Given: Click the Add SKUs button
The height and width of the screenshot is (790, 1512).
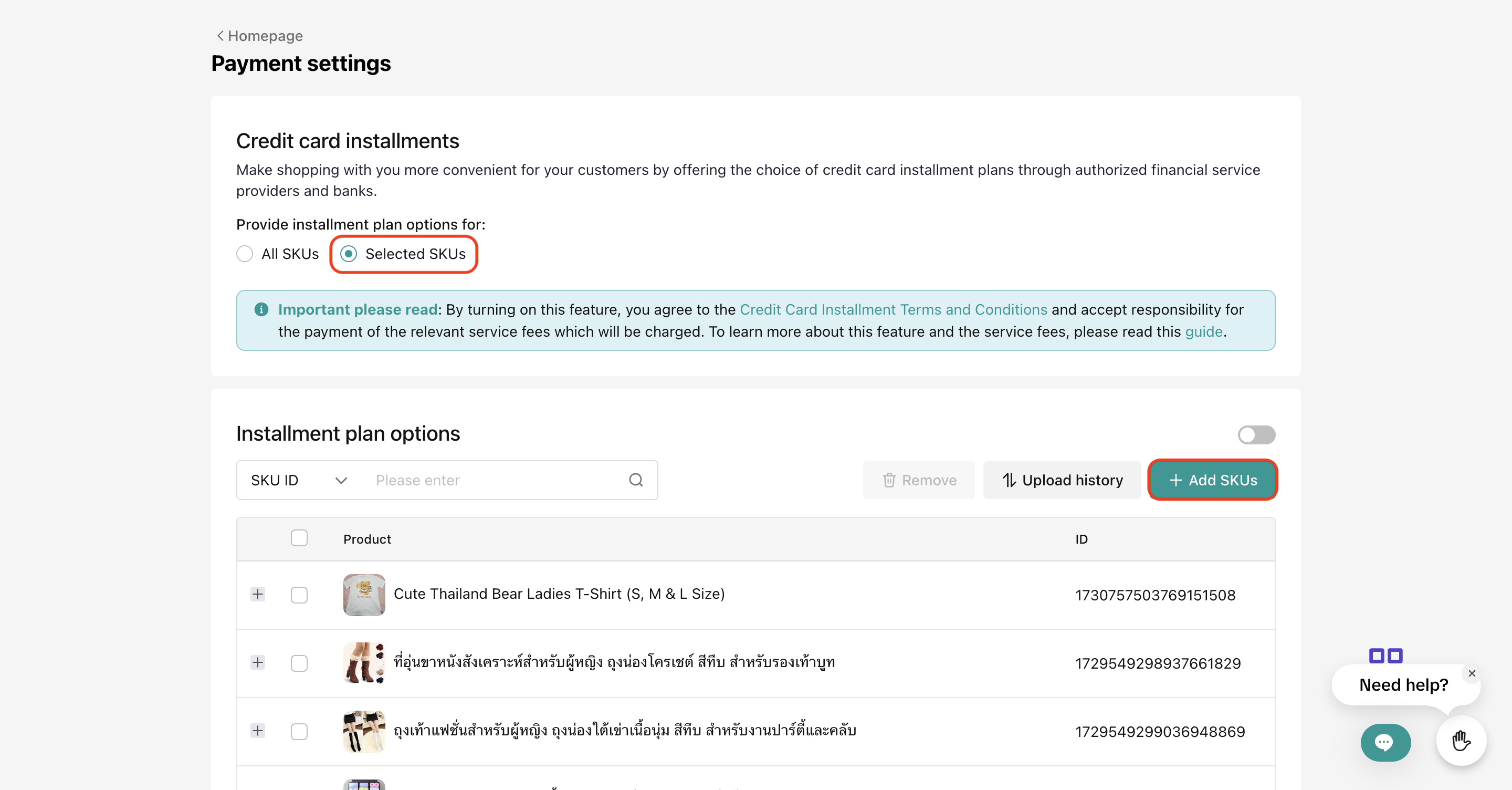Looking at the screenshot, I should point(1213,480).
